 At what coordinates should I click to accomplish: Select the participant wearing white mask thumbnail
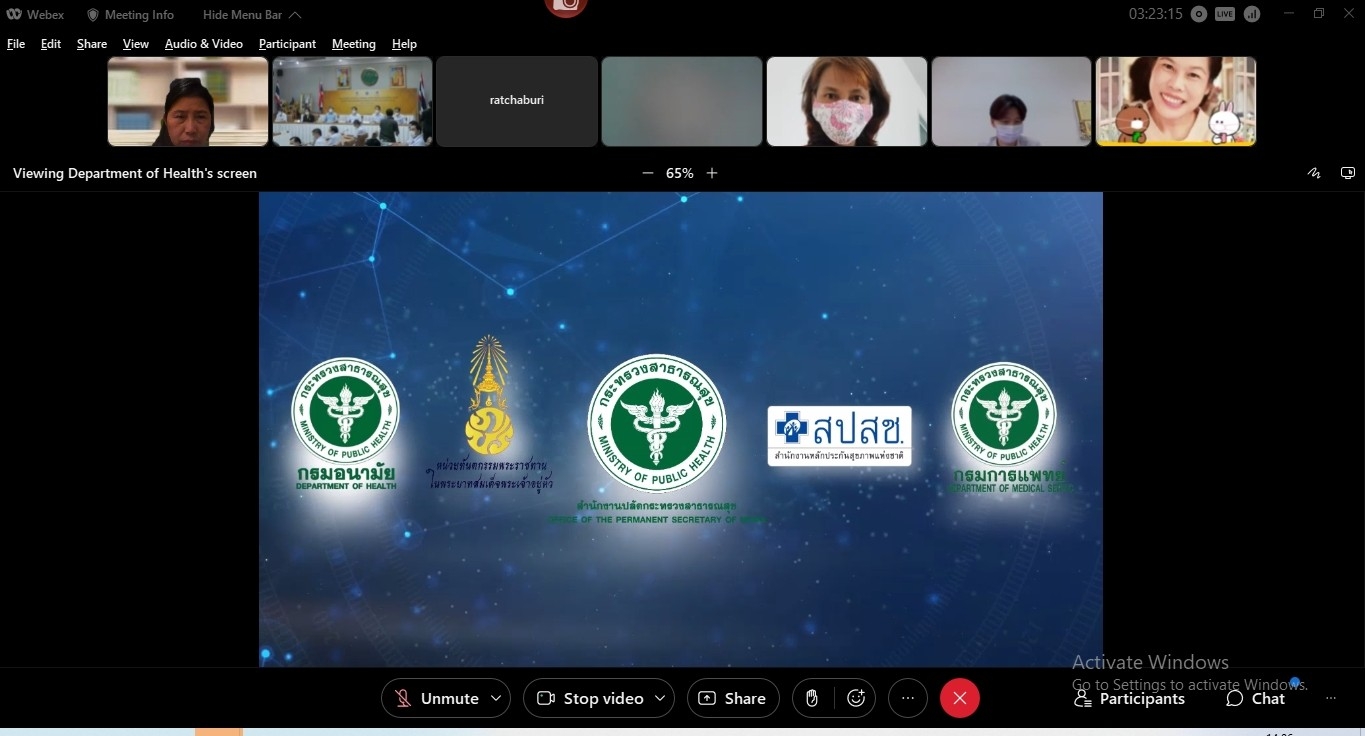[1011, 101]
